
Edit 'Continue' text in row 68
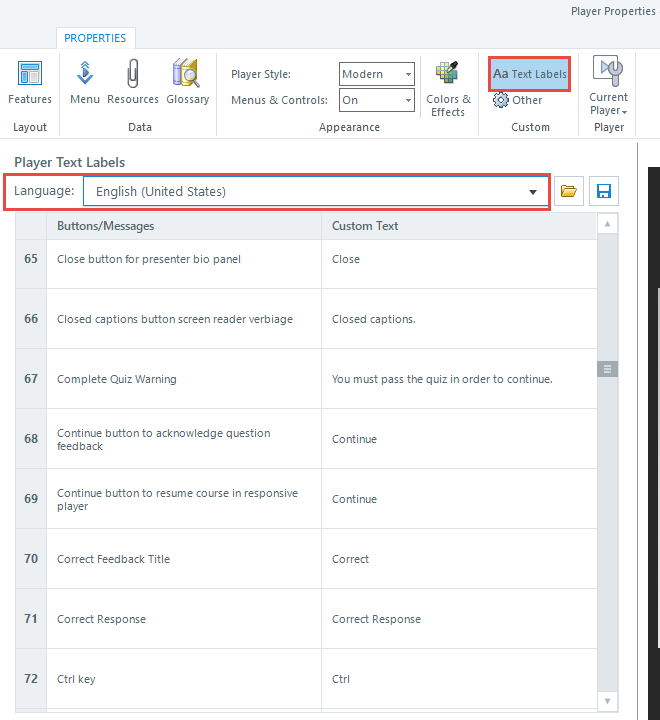coord(459,439)
